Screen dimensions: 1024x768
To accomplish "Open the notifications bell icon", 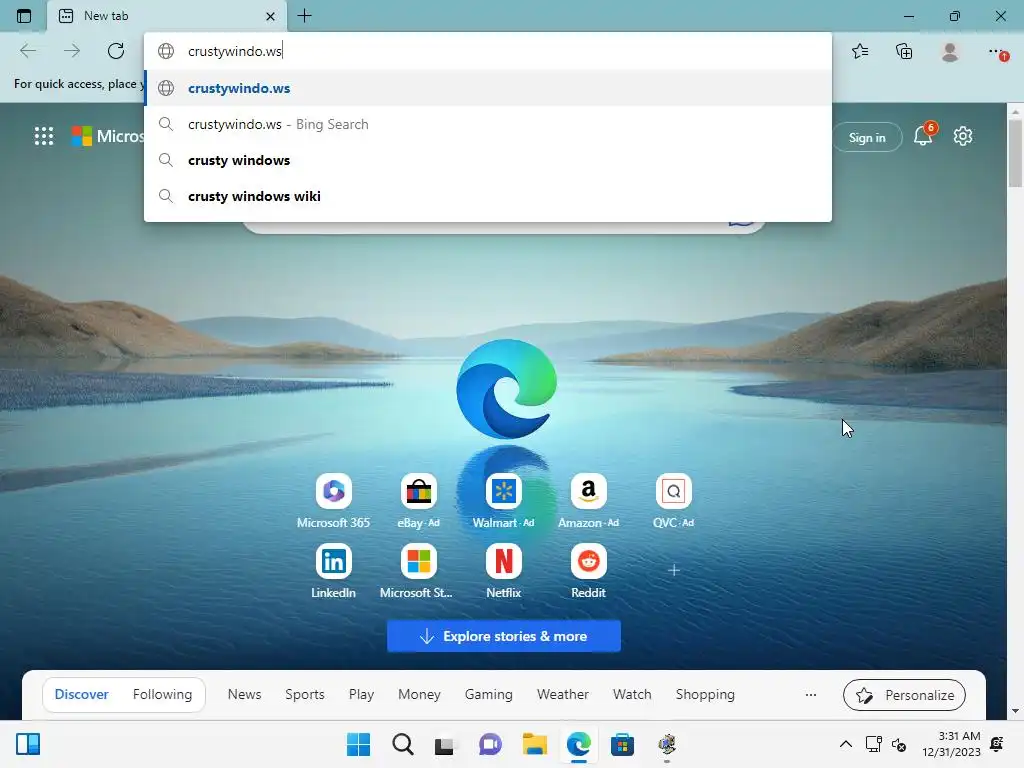I will point(923,136).
